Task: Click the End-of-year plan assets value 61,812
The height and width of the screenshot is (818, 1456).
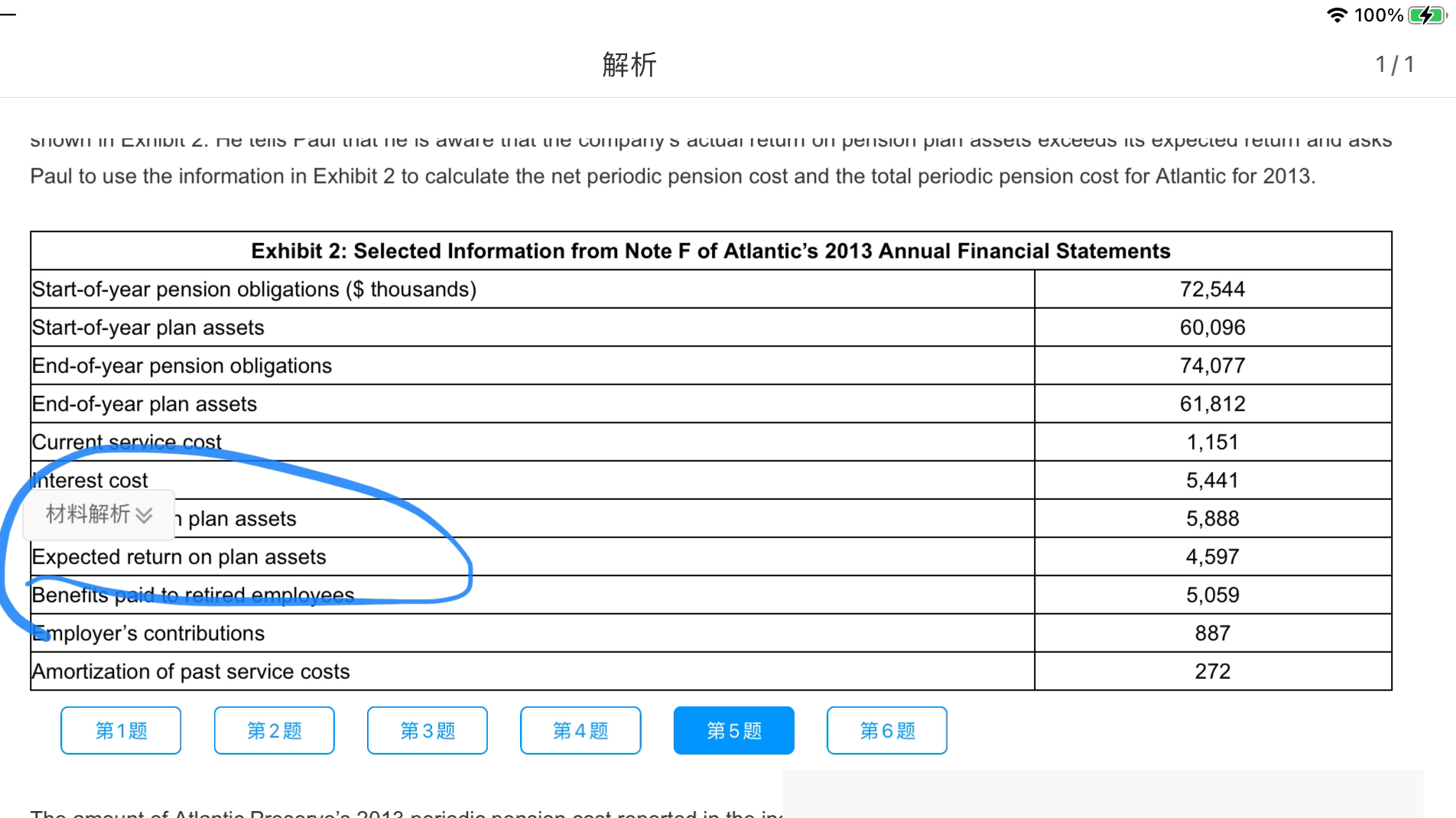Action: click(x=1212, y=404)
